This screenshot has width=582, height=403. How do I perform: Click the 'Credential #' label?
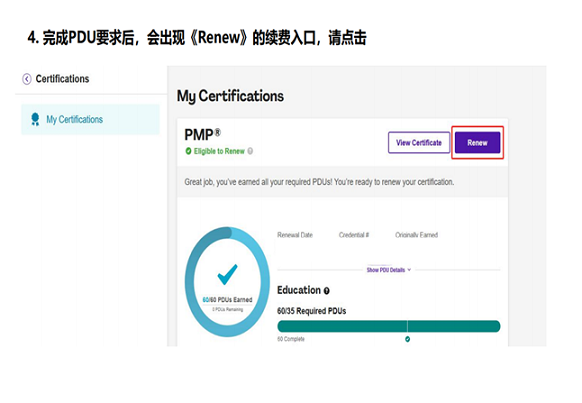click(354, 235)
